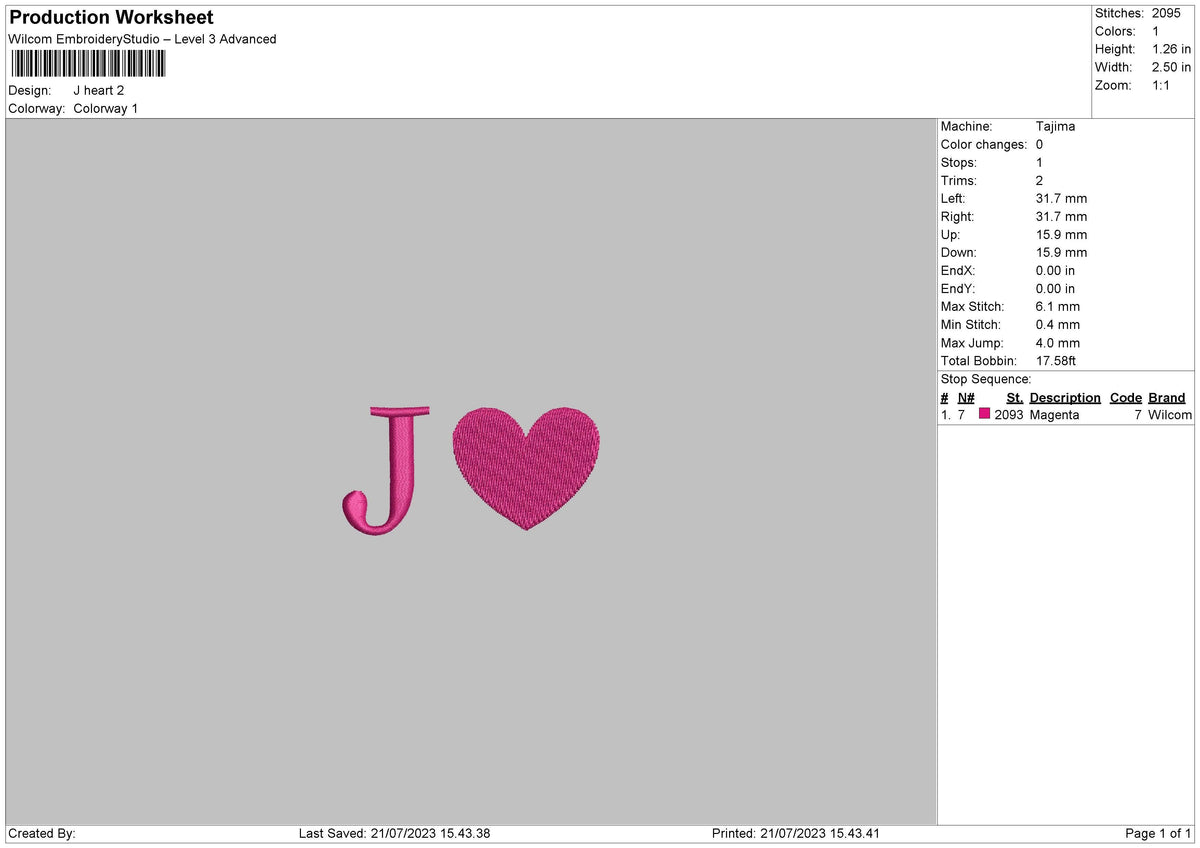Screen dimensions: 1200x848
Task: Select the design name J heart 2
Action: click(x=99, y=90)
